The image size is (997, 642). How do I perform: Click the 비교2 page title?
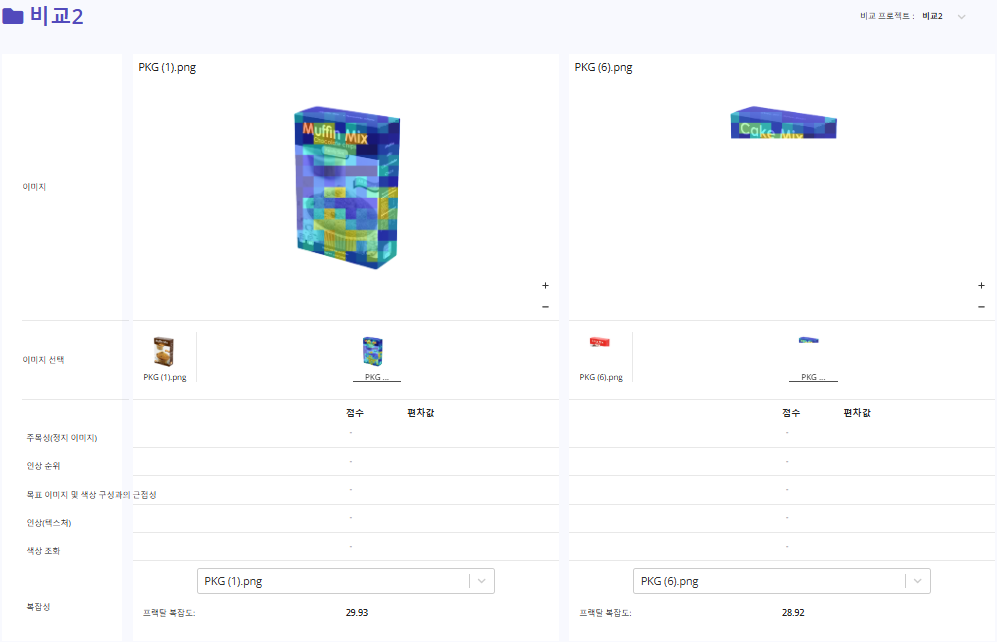pos(57,16)
